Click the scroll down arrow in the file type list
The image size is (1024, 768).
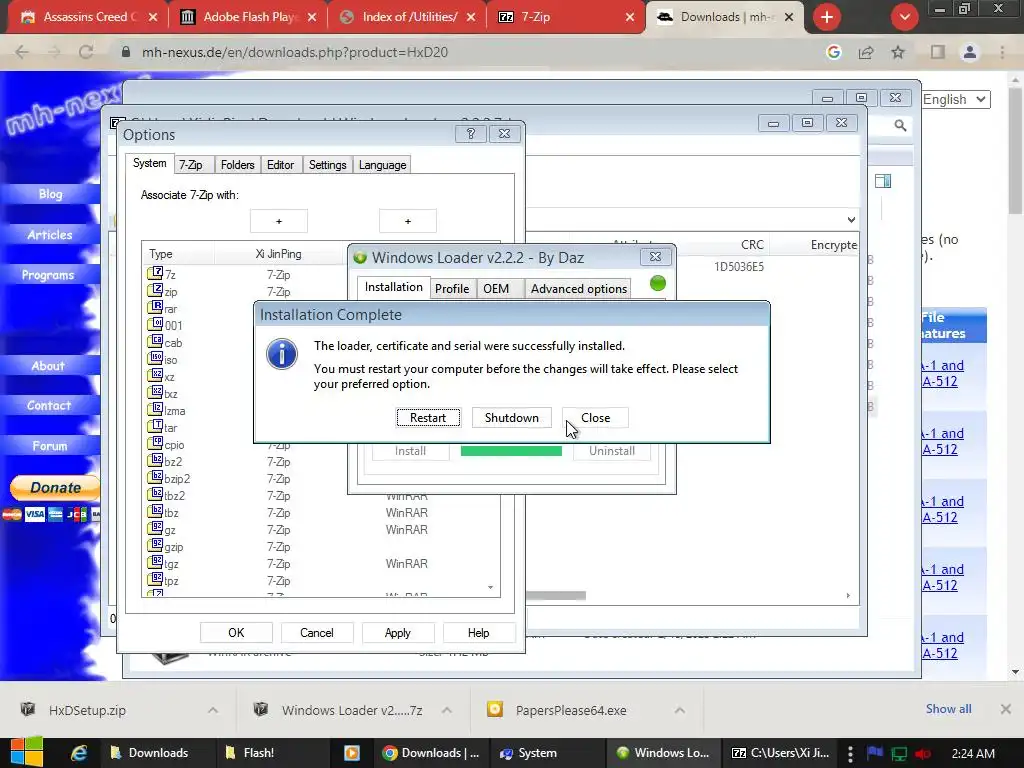(x=490, y=588)
